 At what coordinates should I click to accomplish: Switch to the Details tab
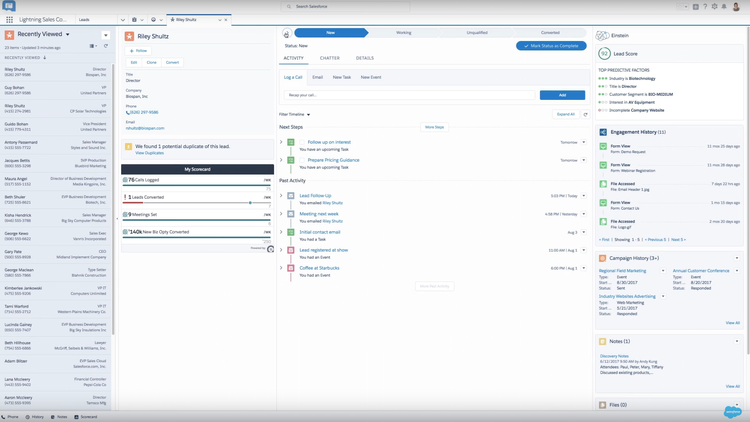[364, 58]
